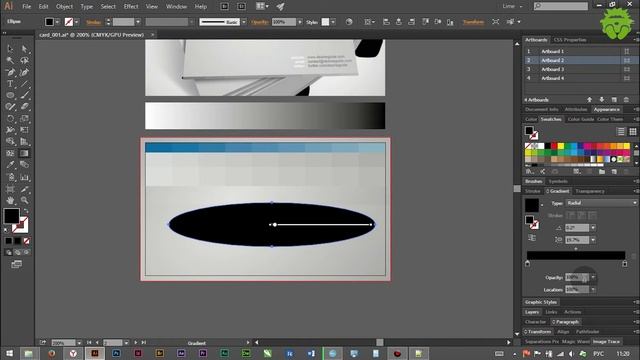Select the Line Segment tool

pos(24,84)
